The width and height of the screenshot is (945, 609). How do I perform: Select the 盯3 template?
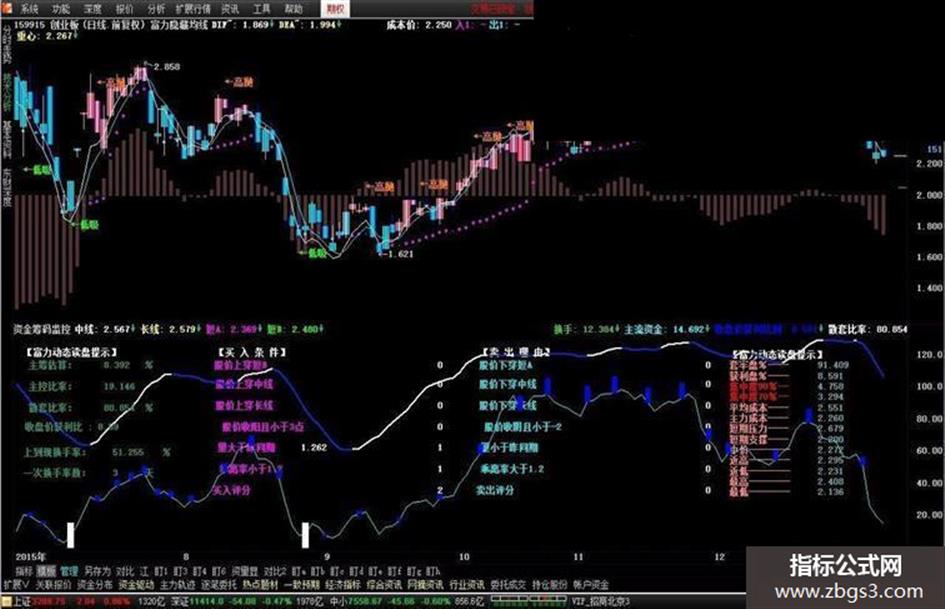click(180, 571)
